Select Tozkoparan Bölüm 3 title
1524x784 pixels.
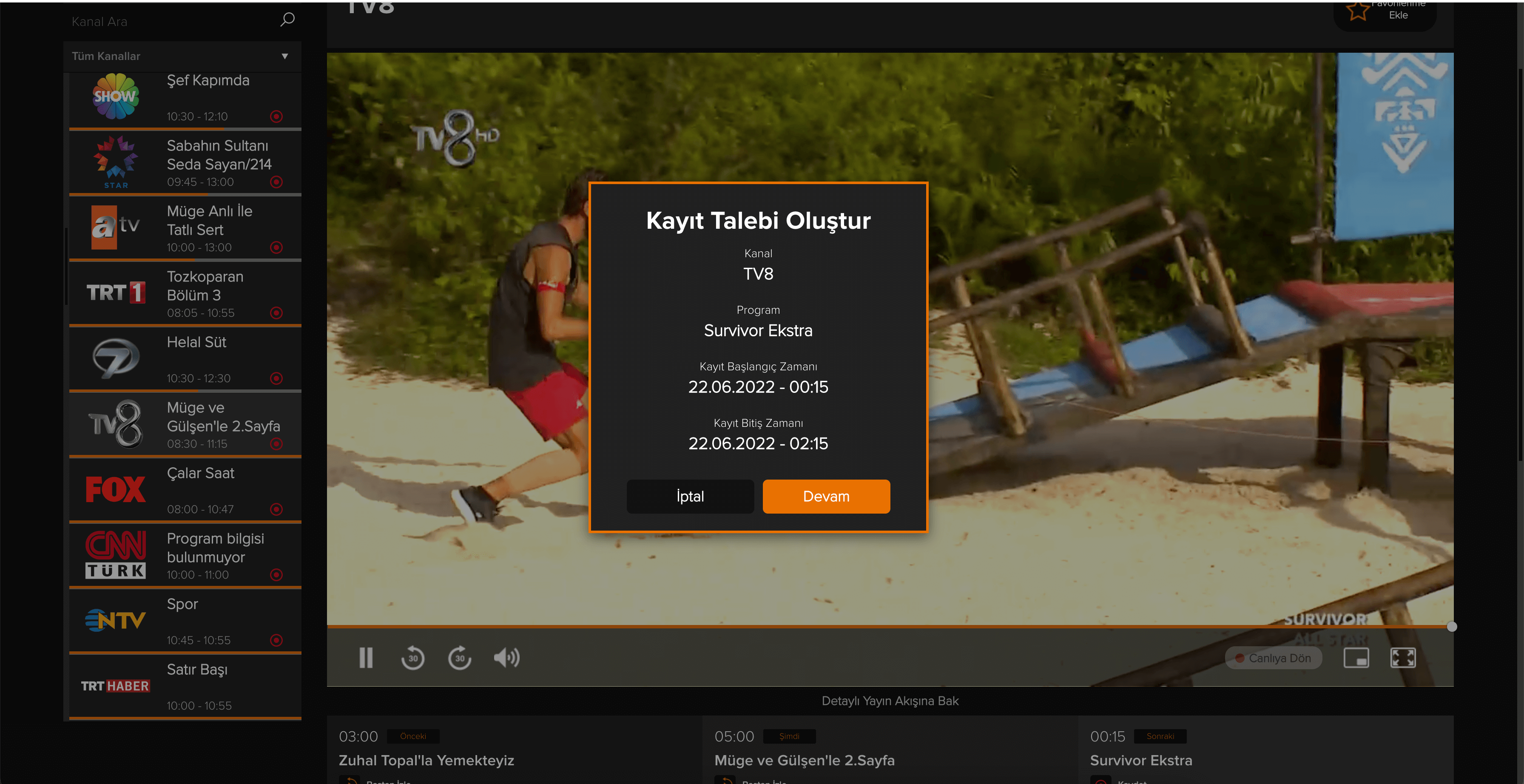pos(205,286)
